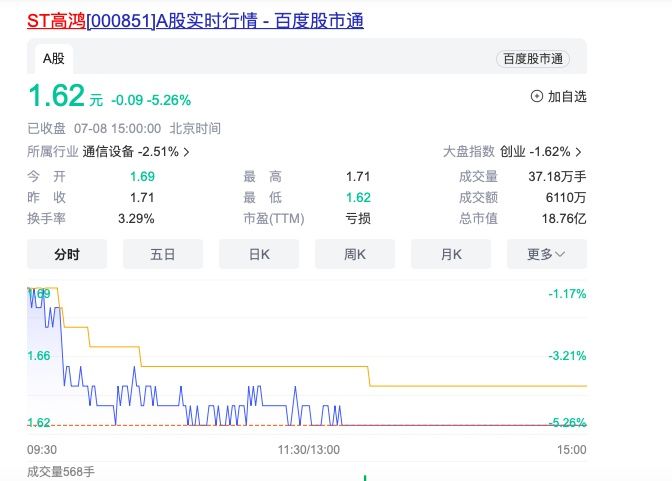
Task: Switch to the 分时 chart tab
Action: (67, 254)
